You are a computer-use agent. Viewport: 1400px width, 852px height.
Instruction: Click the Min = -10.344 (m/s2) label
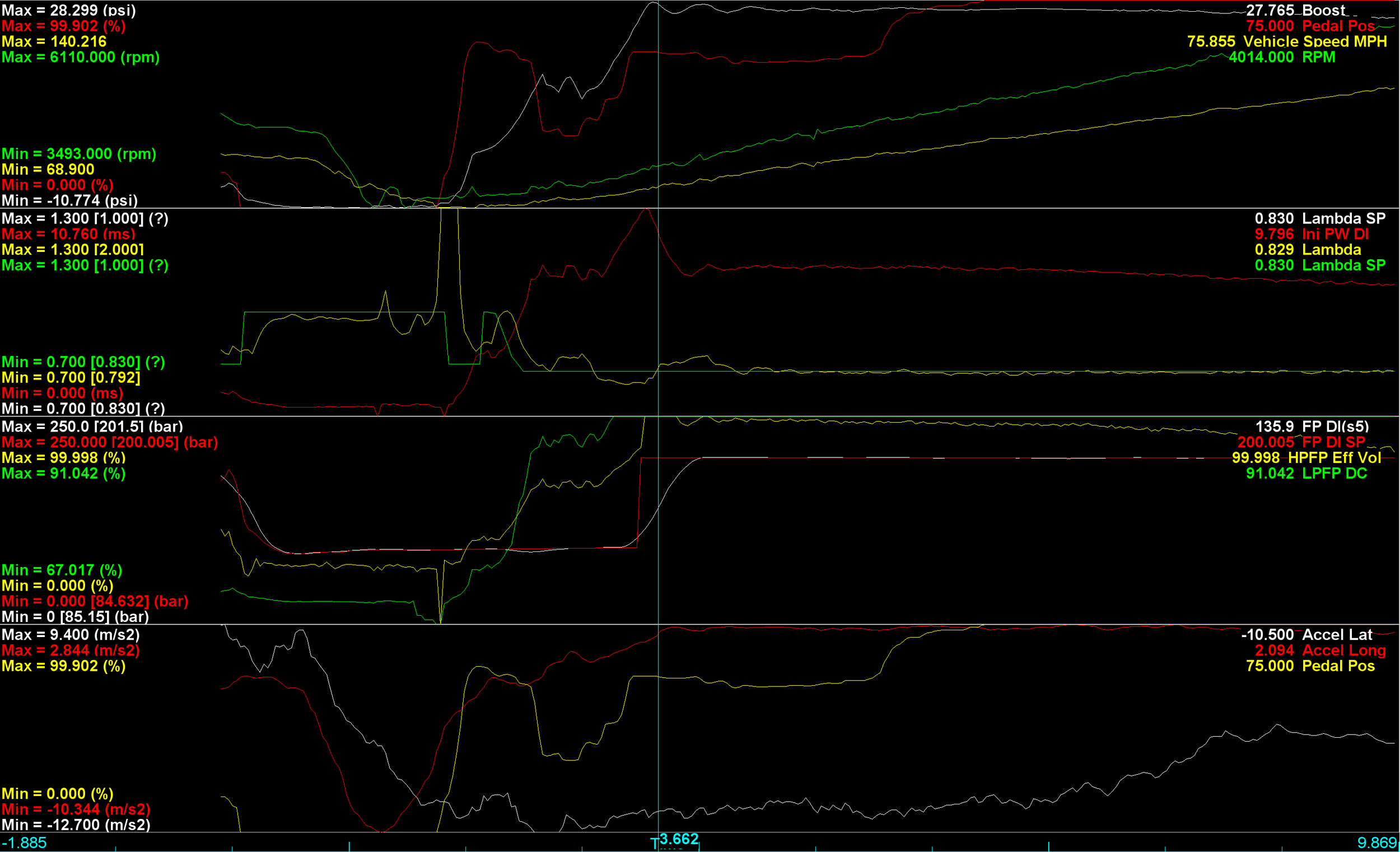pos(76,809)
